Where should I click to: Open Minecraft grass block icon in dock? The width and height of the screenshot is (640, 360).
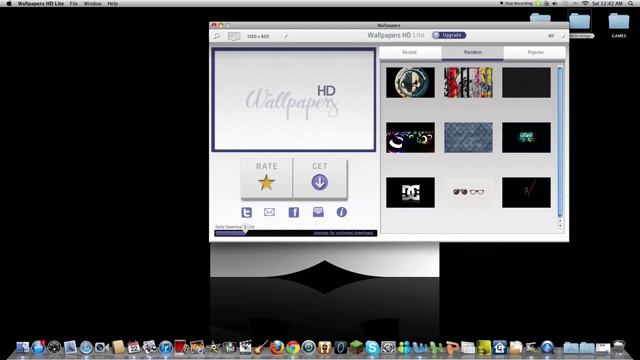click(x=356, y=347)
